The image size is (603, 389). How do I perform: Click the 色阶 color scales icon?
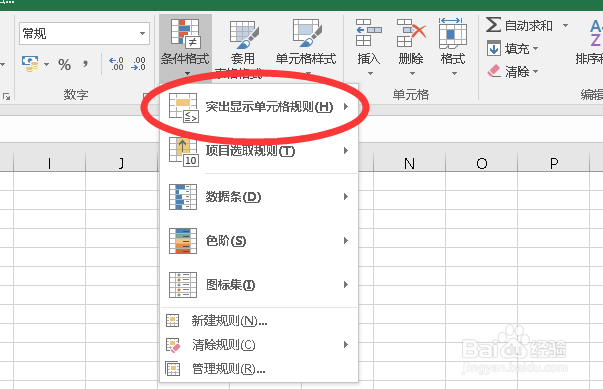pyautogui.click(x=183, y=241)
